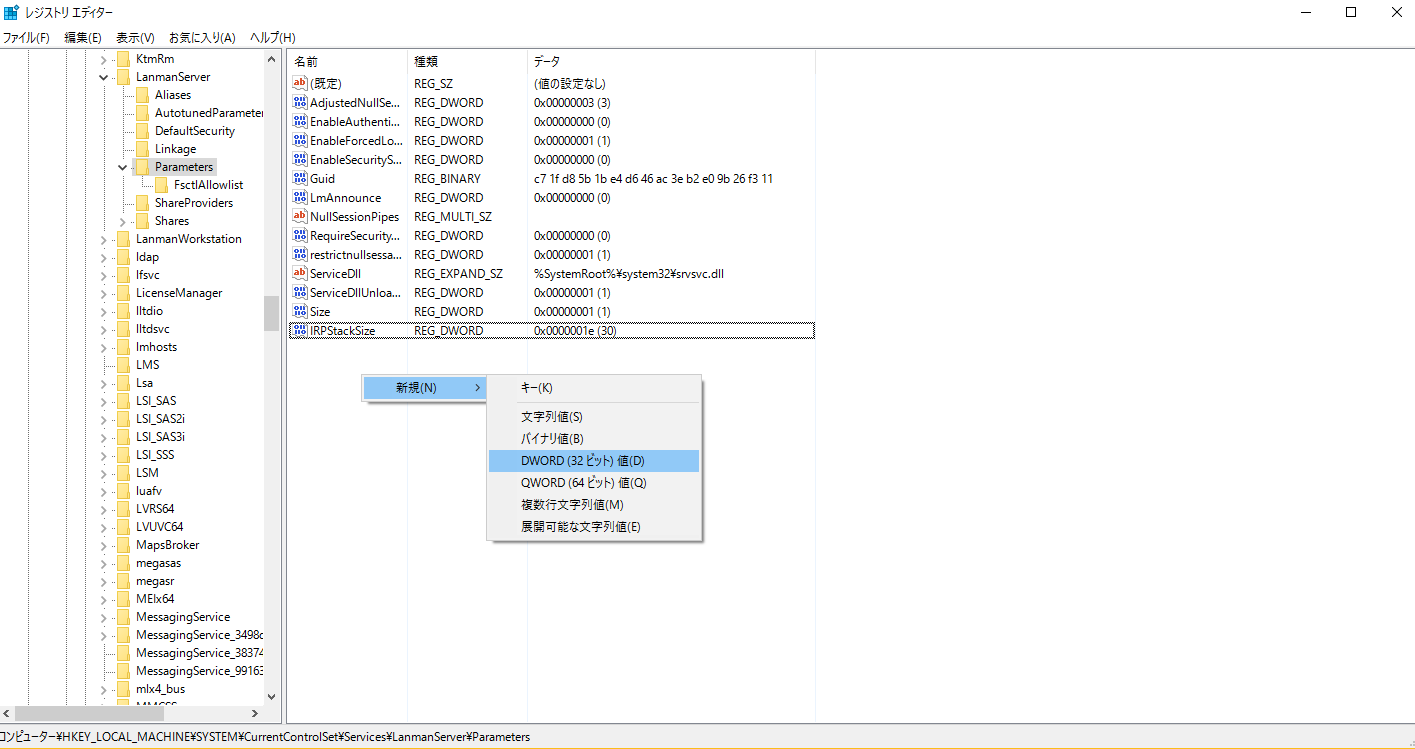The height and width of the screenshot is (749, 1415).
Task: Select the MapsBroker tree key
Action: [x=167, y=545]
